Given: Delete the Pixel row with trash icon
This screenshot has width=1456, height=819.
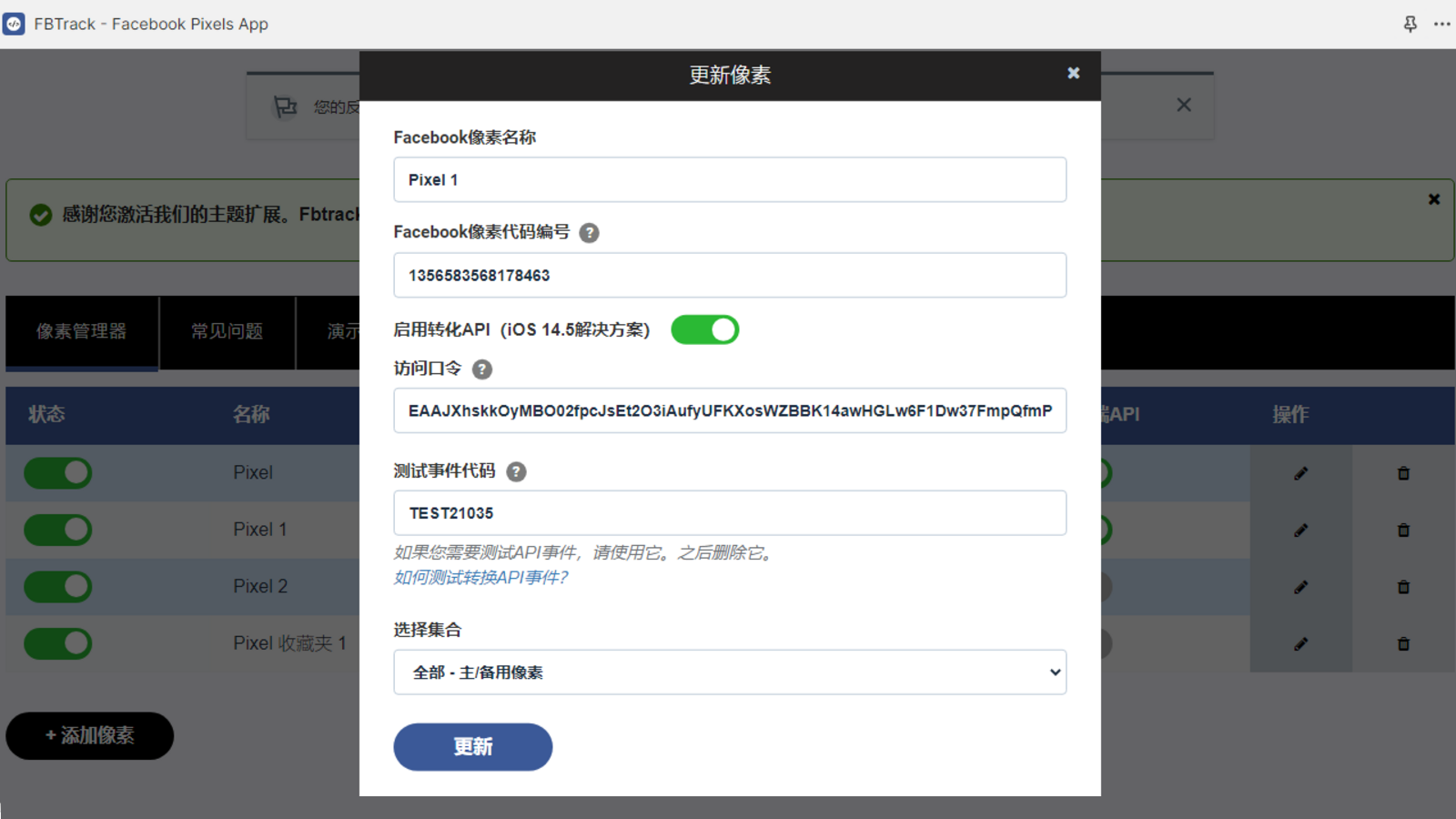Looking at the screenshot, I should [1403, 473].
